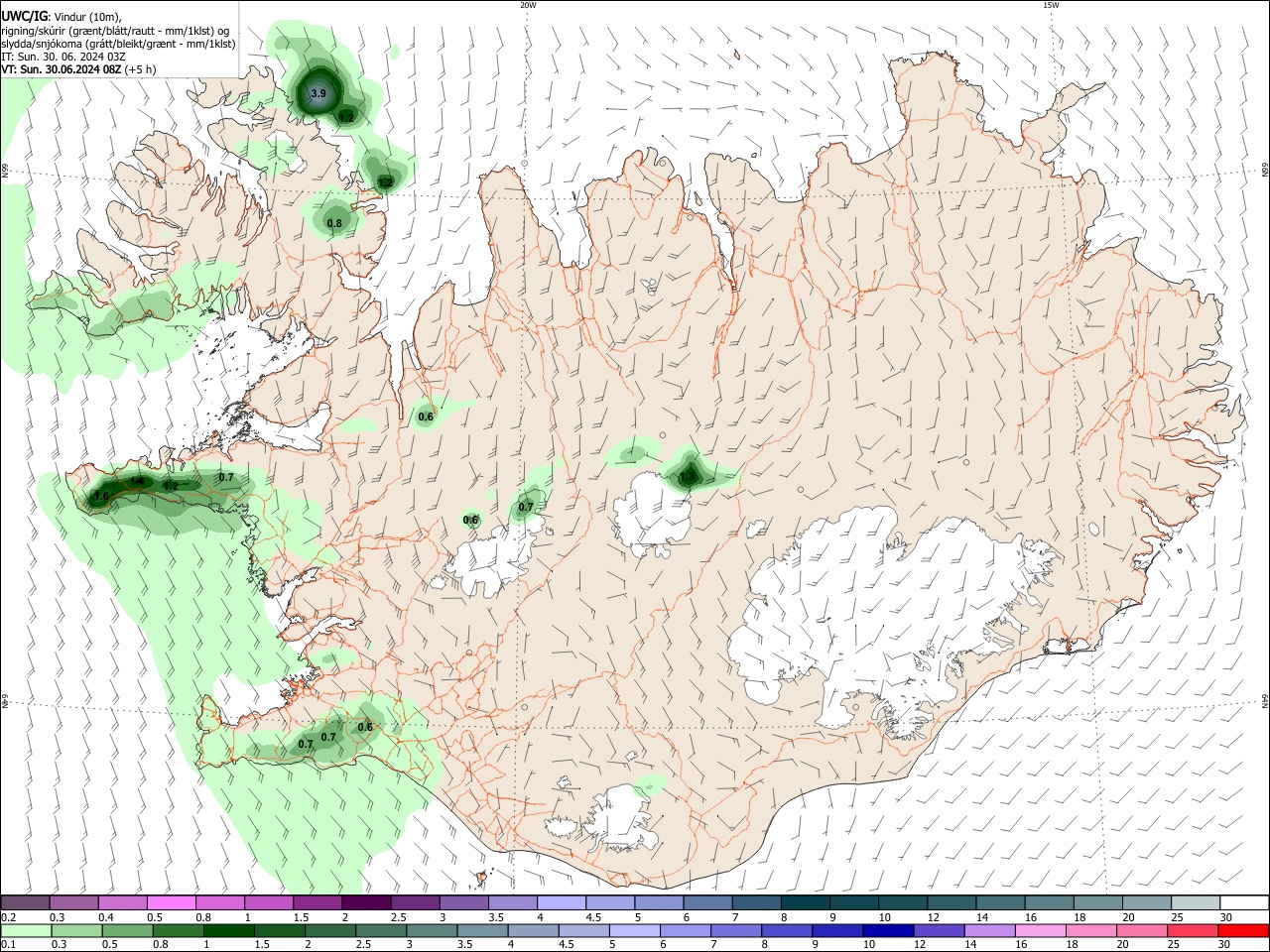Select the bright red 30 legend swatch
Image resolution: width=1270 pixels, height=952 pixels.
coord(1243,931)
